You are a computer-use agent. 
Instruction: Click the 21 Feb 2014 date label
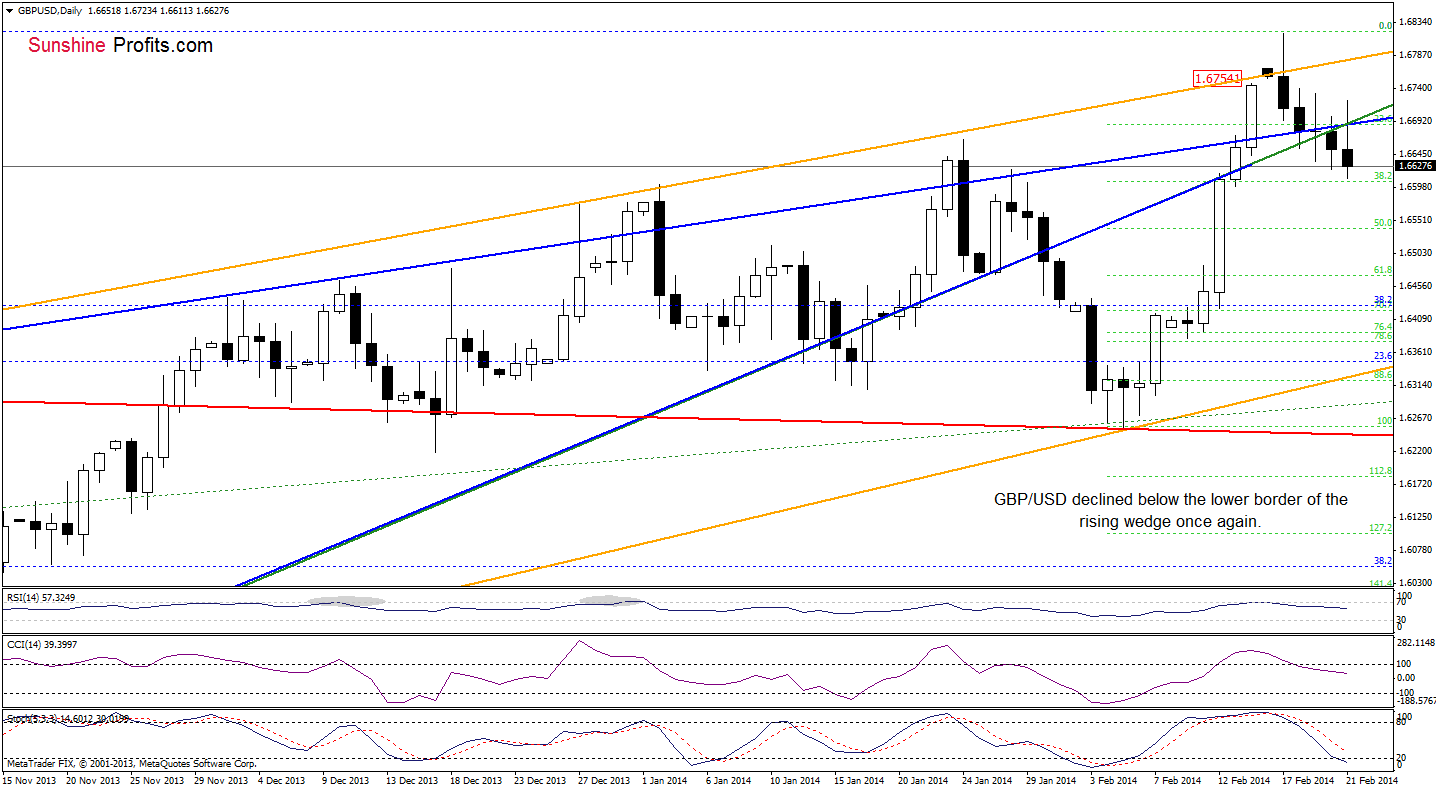coord(1370,780)
